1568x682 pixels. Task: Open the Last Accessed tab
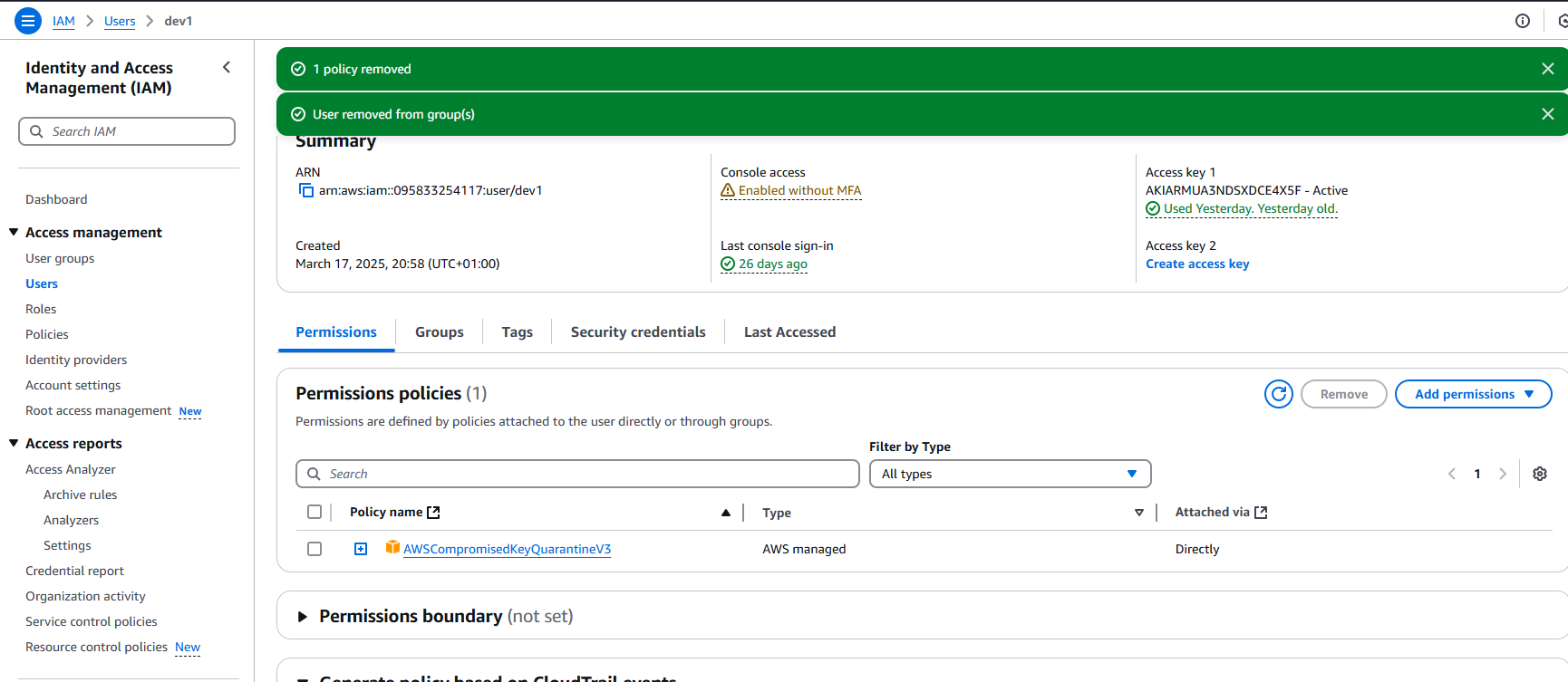click(x=790, y=332)
